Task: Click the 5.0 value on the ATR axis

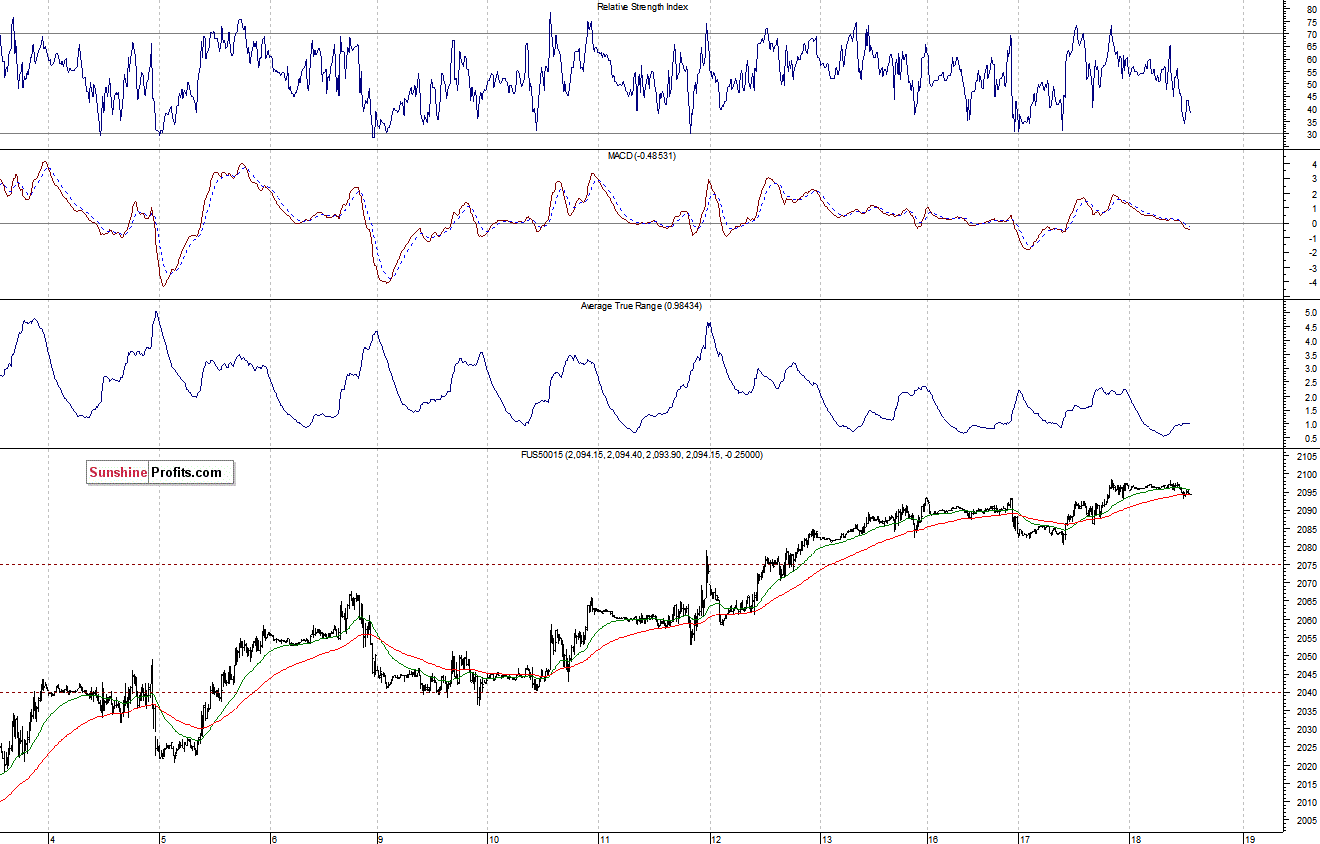Action: point(1309,313)
